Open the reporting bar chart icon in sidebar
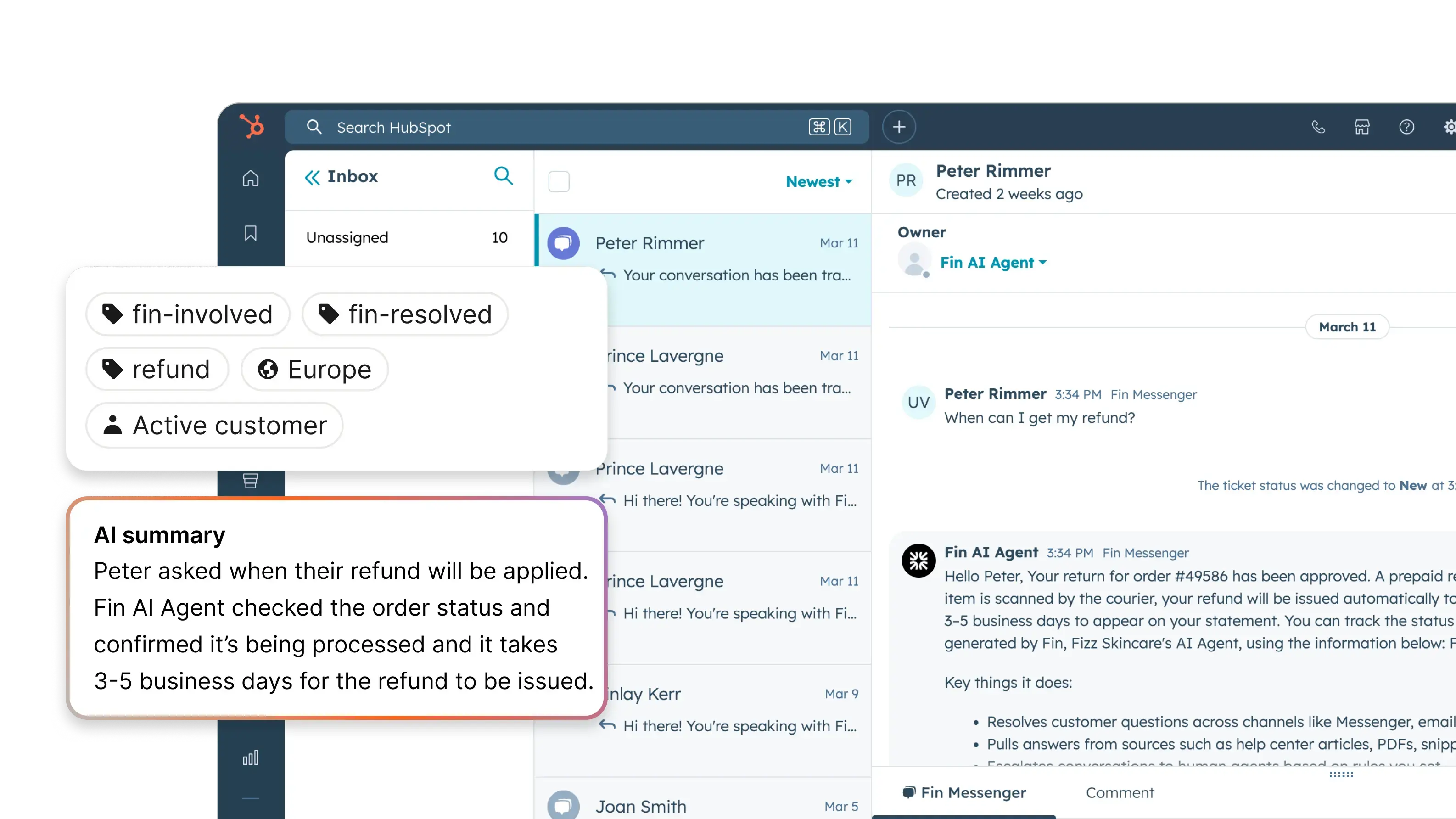This screenshot has width=1456, height=819. tap(250, 757)
